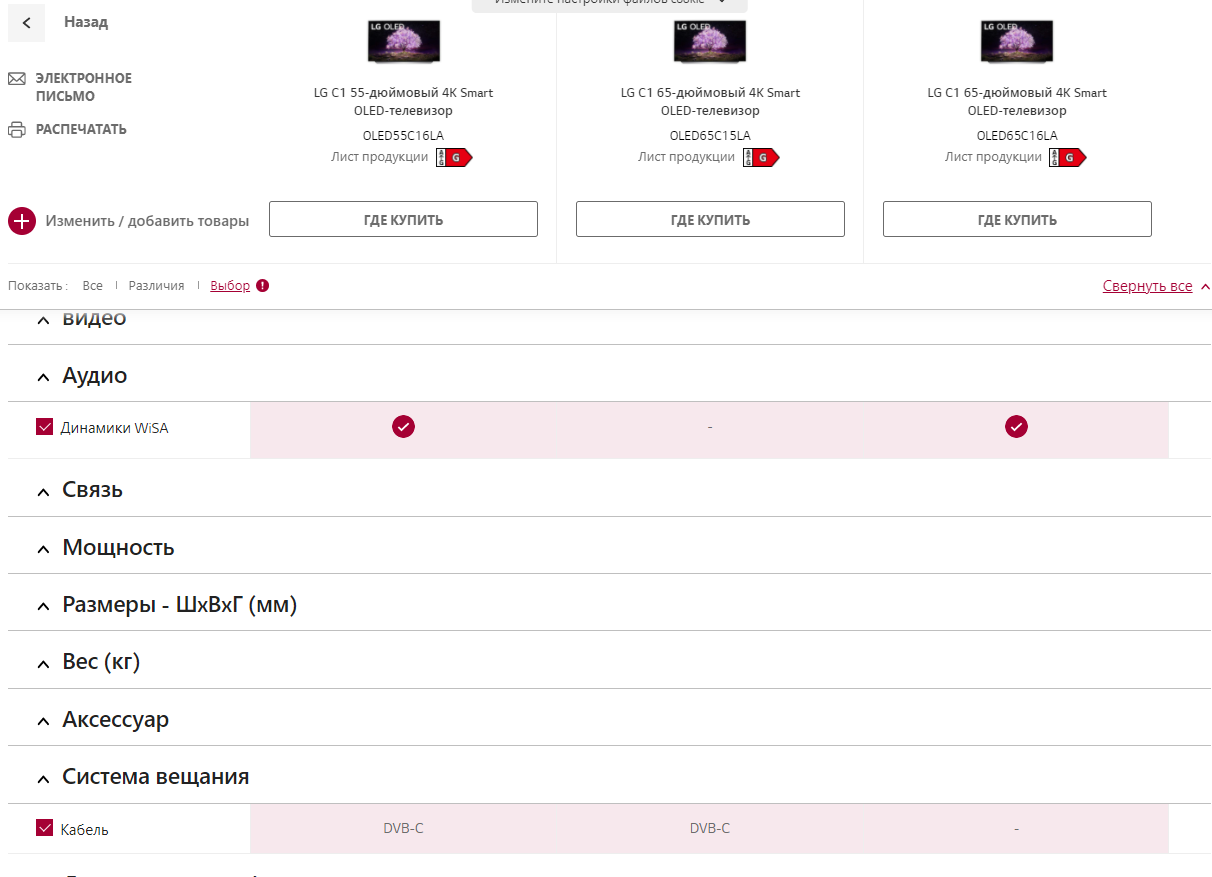
Task: Collapse the Мощность section
Action: [43, 549]
